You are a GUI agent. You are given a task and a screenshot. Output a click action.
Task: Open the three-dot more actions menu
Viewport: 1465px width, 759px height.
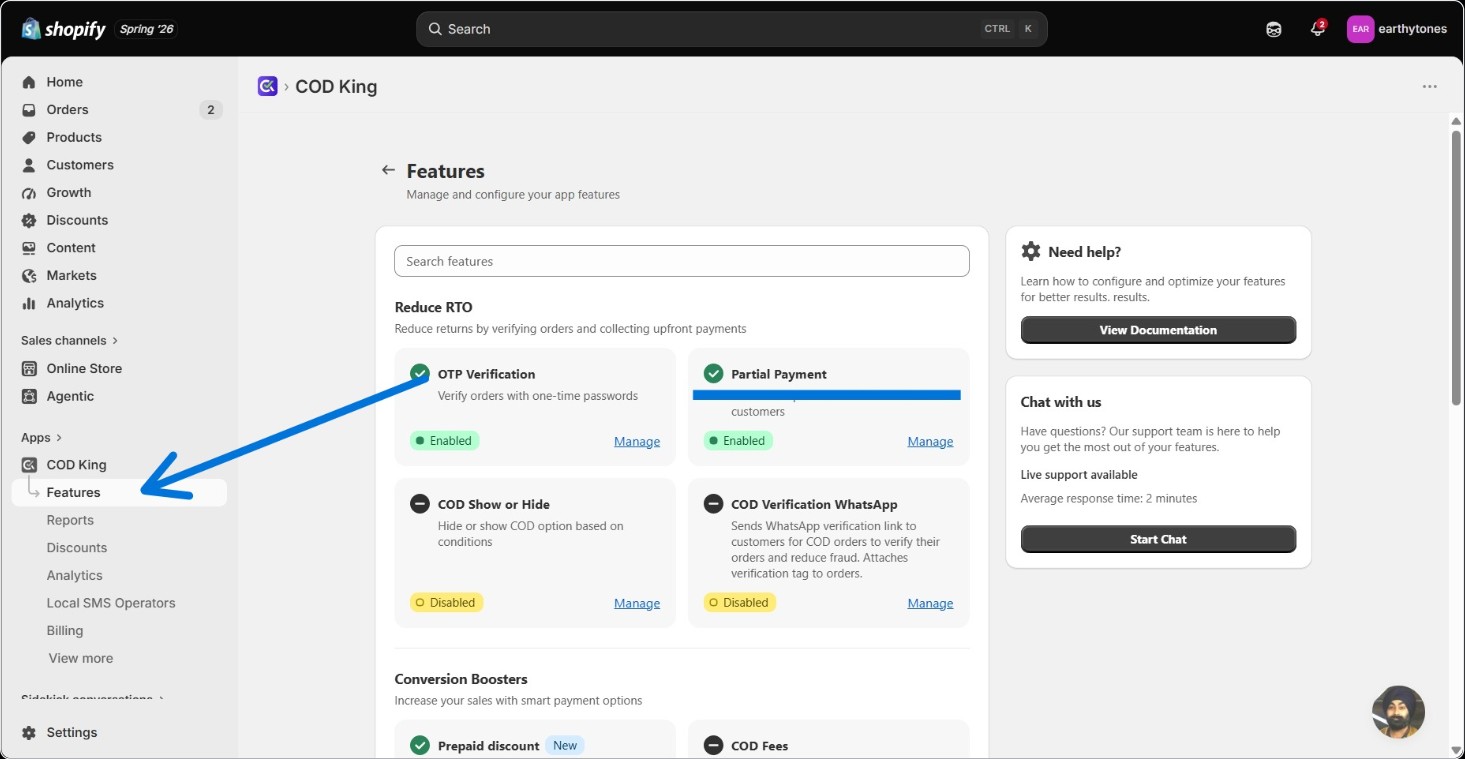coord(1429,87)
